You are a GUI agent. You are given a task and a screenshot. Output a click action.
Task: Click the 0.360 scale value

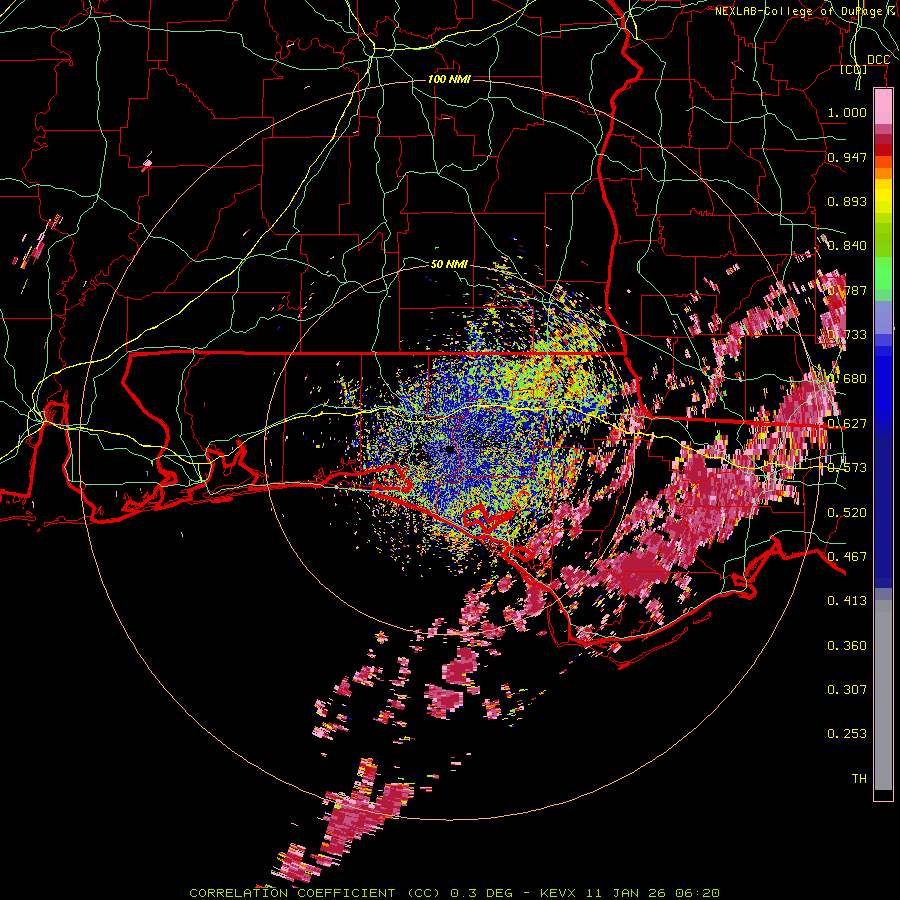847,646
